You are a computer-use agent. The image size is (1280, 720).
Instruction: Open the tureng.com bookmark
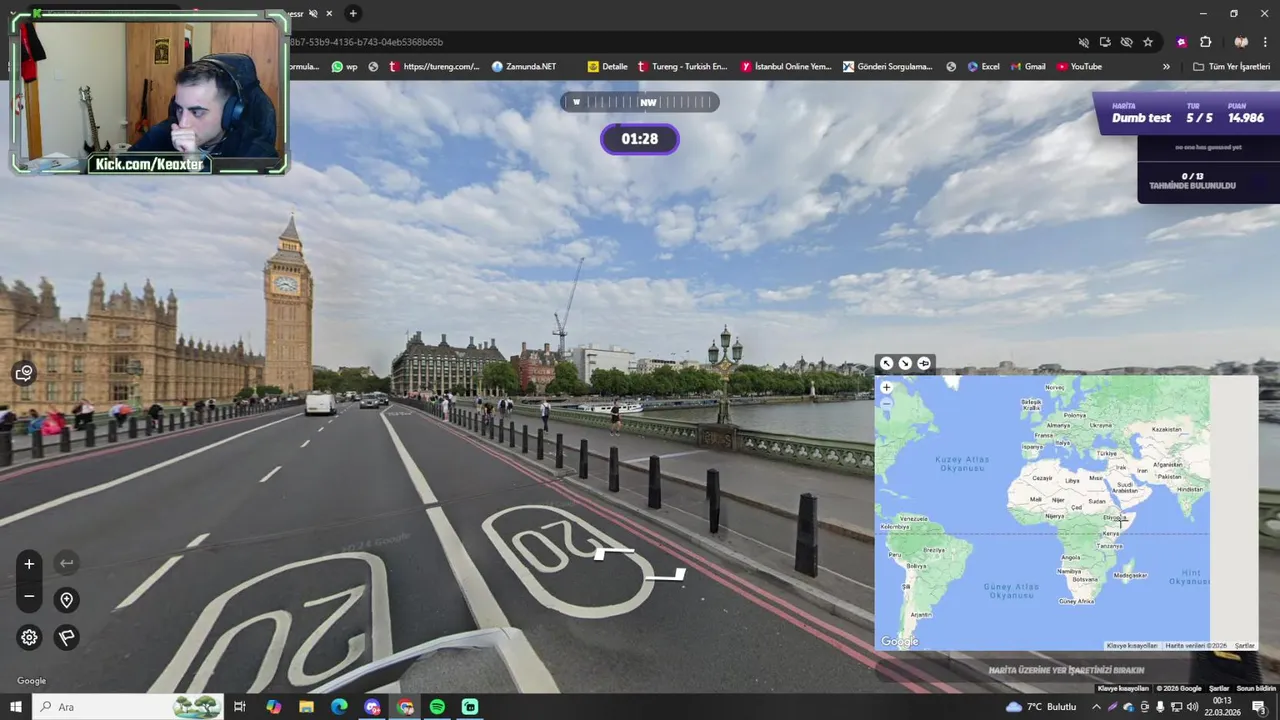435,67
